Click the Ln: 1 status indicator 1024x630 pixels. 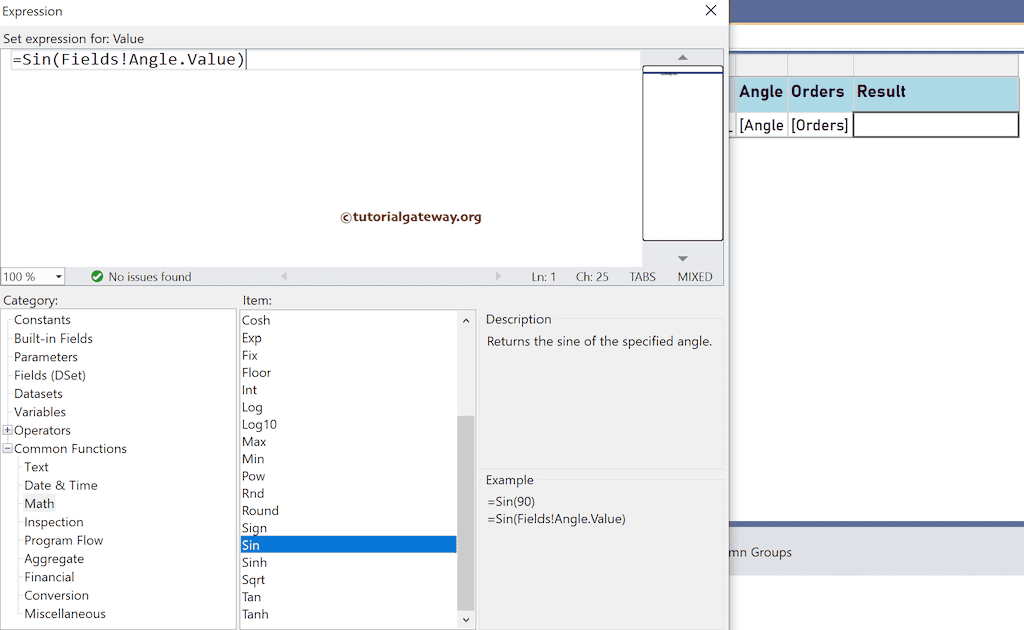543,277
